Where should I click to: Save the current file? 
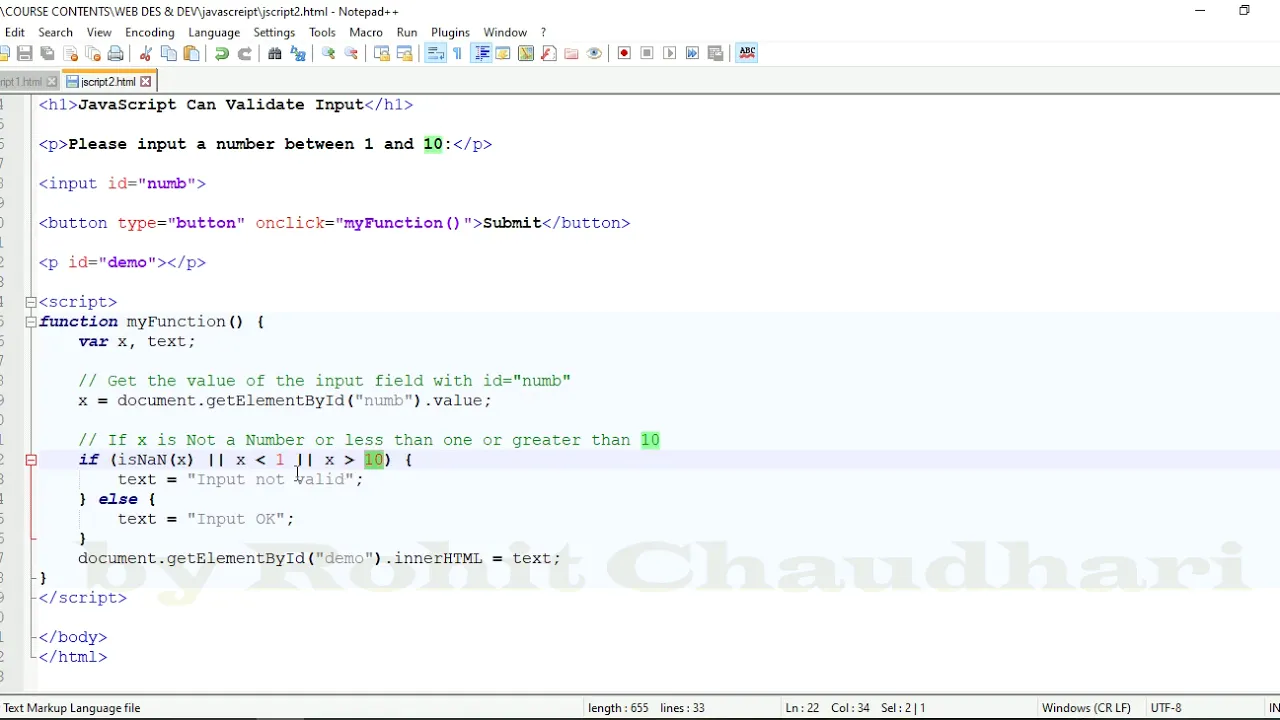(x=24, y=53)
